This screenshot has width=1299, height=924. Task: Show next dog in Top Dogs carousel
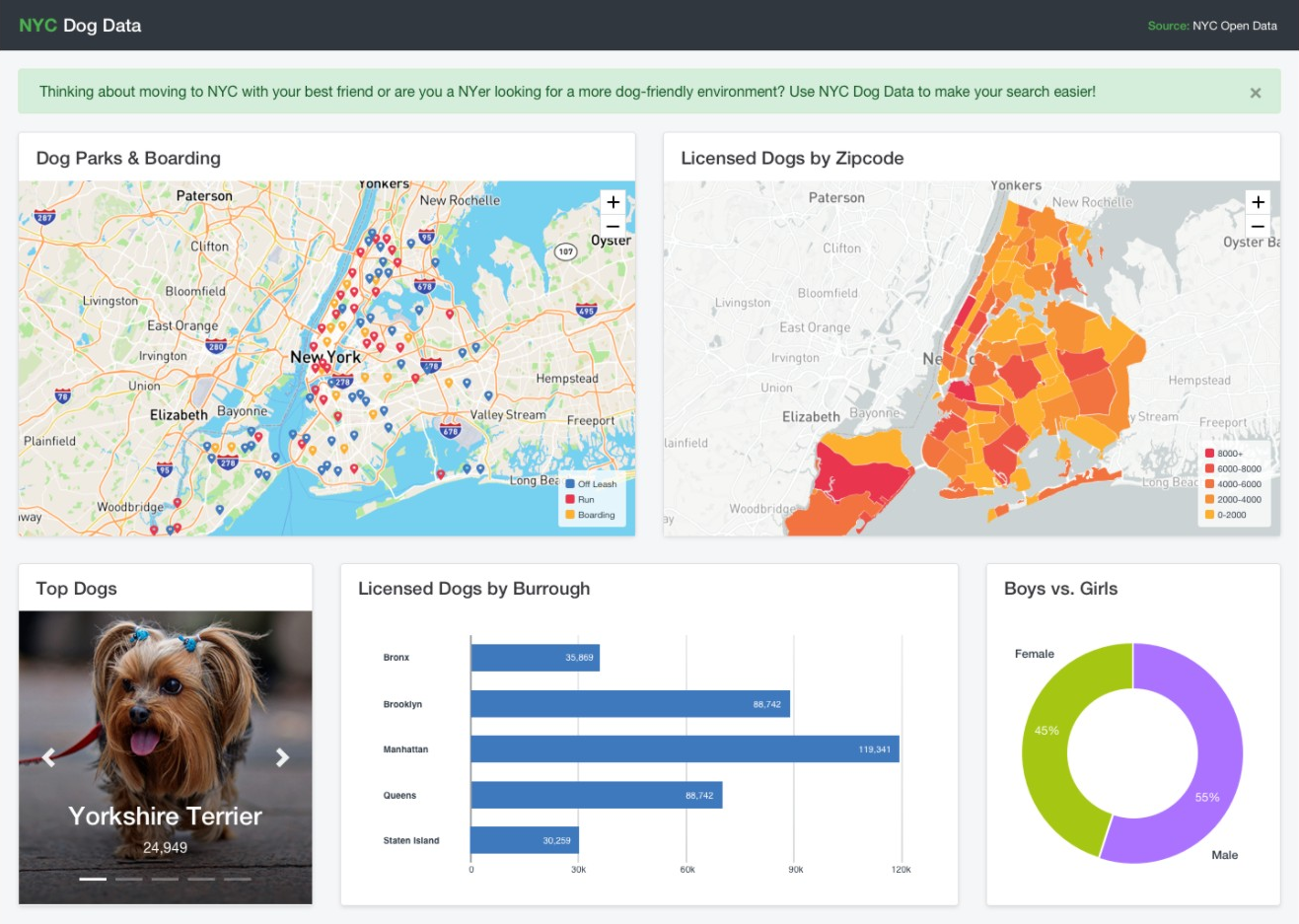coord(282,757)
